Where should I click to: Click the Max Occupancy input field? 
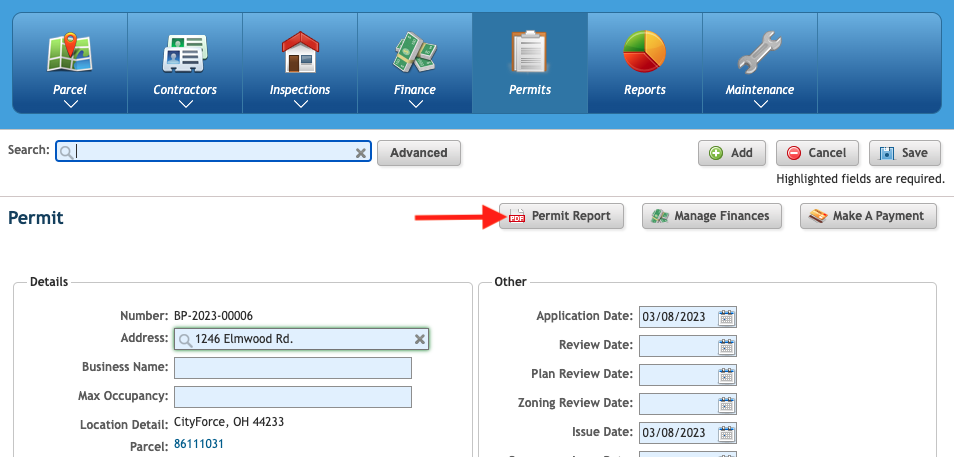[x=293, y=397]
